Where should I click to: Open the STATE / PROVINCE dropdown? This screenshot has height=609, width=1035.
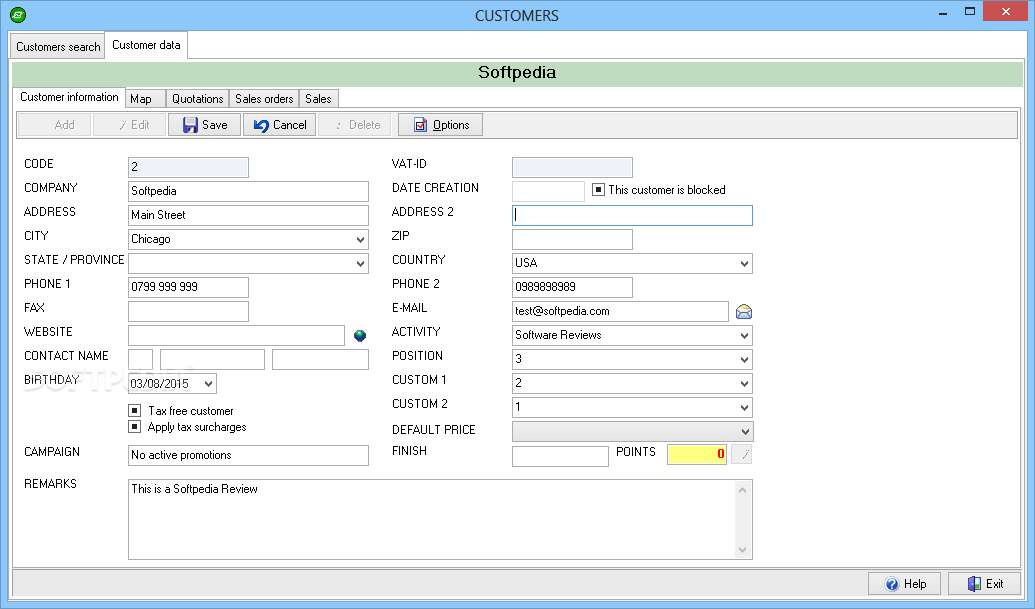(360, 263)
